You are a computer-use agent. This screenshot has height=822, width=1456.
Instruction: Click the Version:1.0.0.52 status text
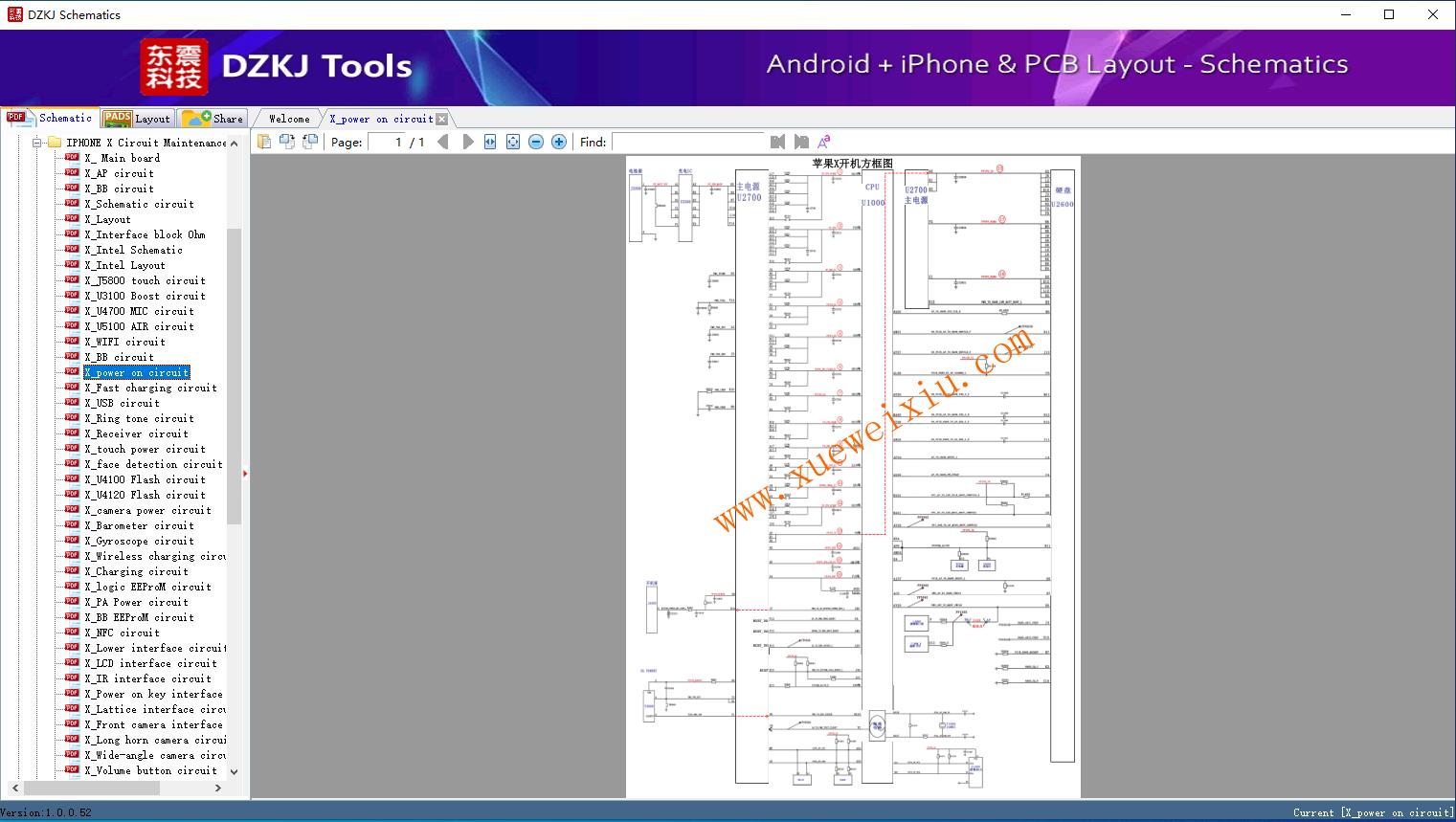click(x=46, y=812)
